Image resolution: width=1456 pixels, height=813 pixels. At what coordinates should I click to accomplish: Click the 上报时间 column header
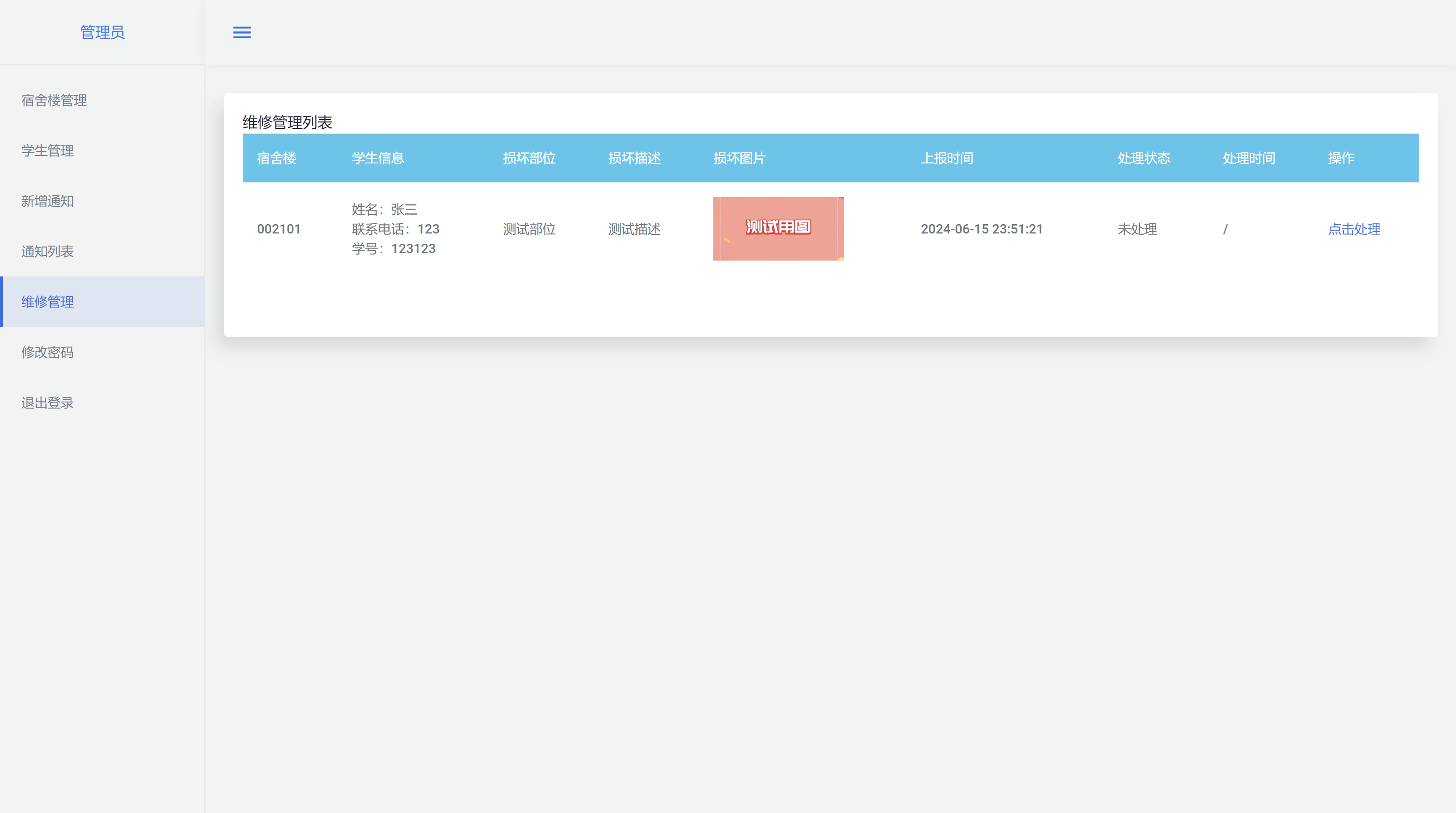pyautogui.click(x=947, y=158)
